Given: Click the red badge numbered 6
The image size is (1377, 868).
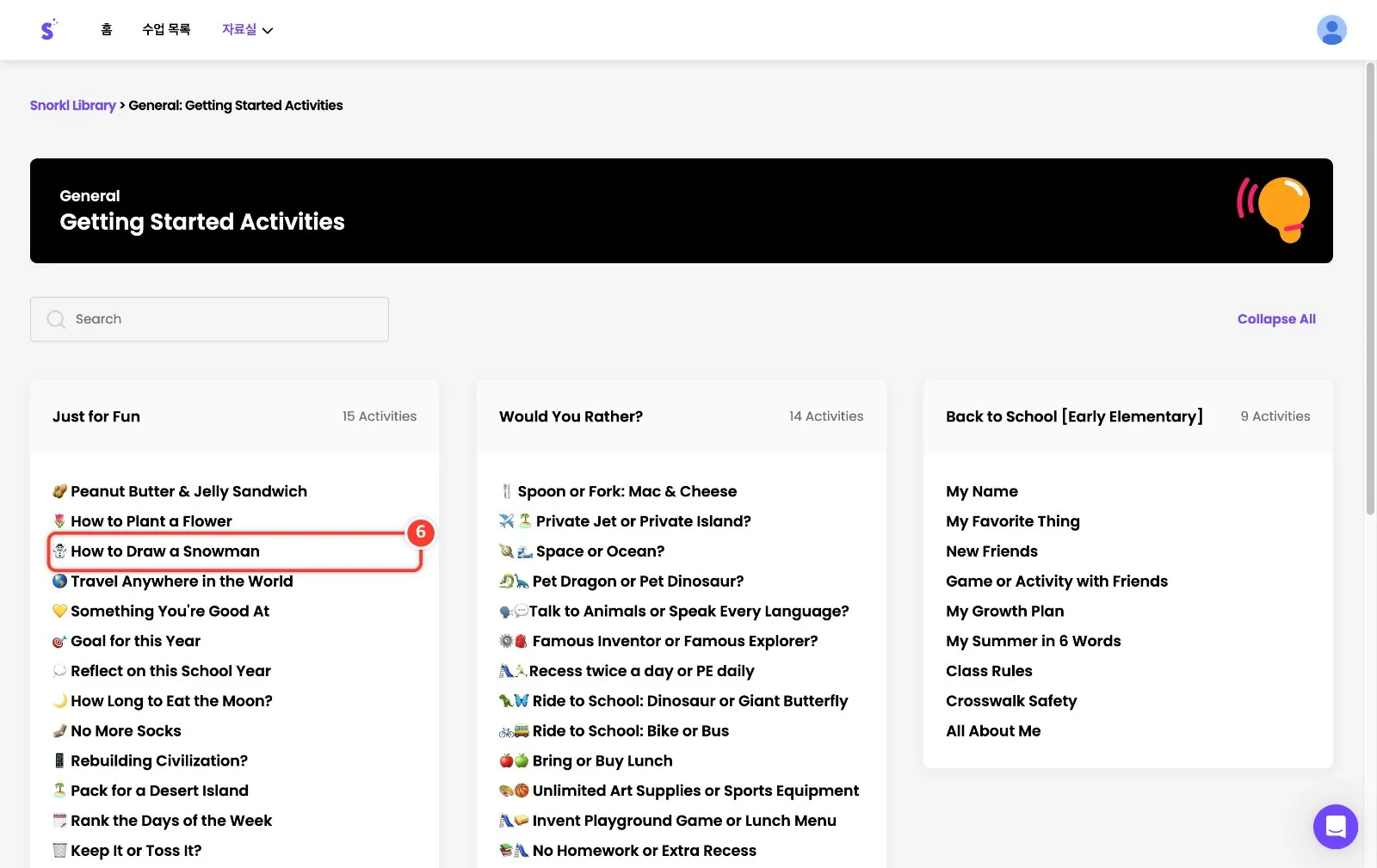Looking at the screenshot, I should pos(421,532).
